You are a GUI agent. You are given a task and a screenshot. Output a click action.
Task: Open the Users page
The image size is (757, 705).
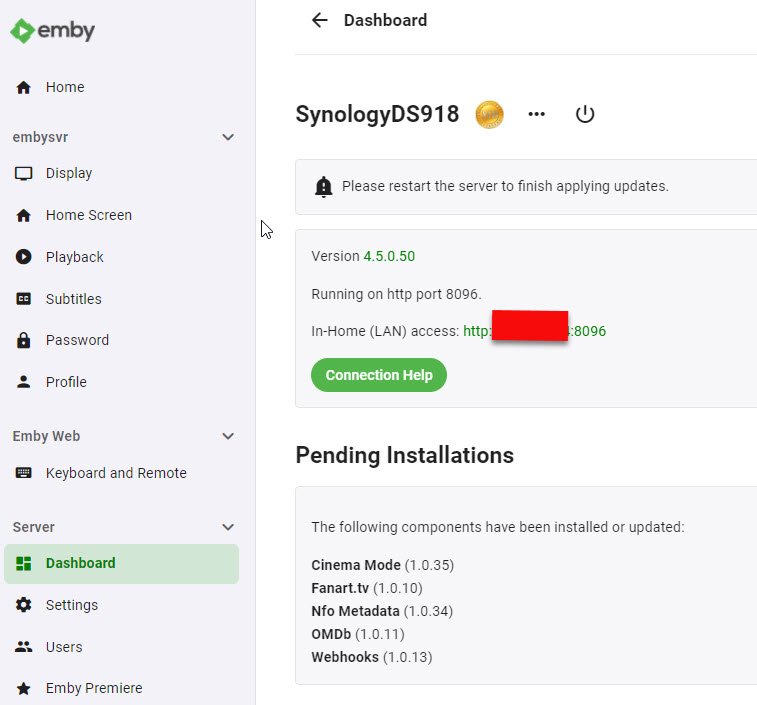point(64,647)
